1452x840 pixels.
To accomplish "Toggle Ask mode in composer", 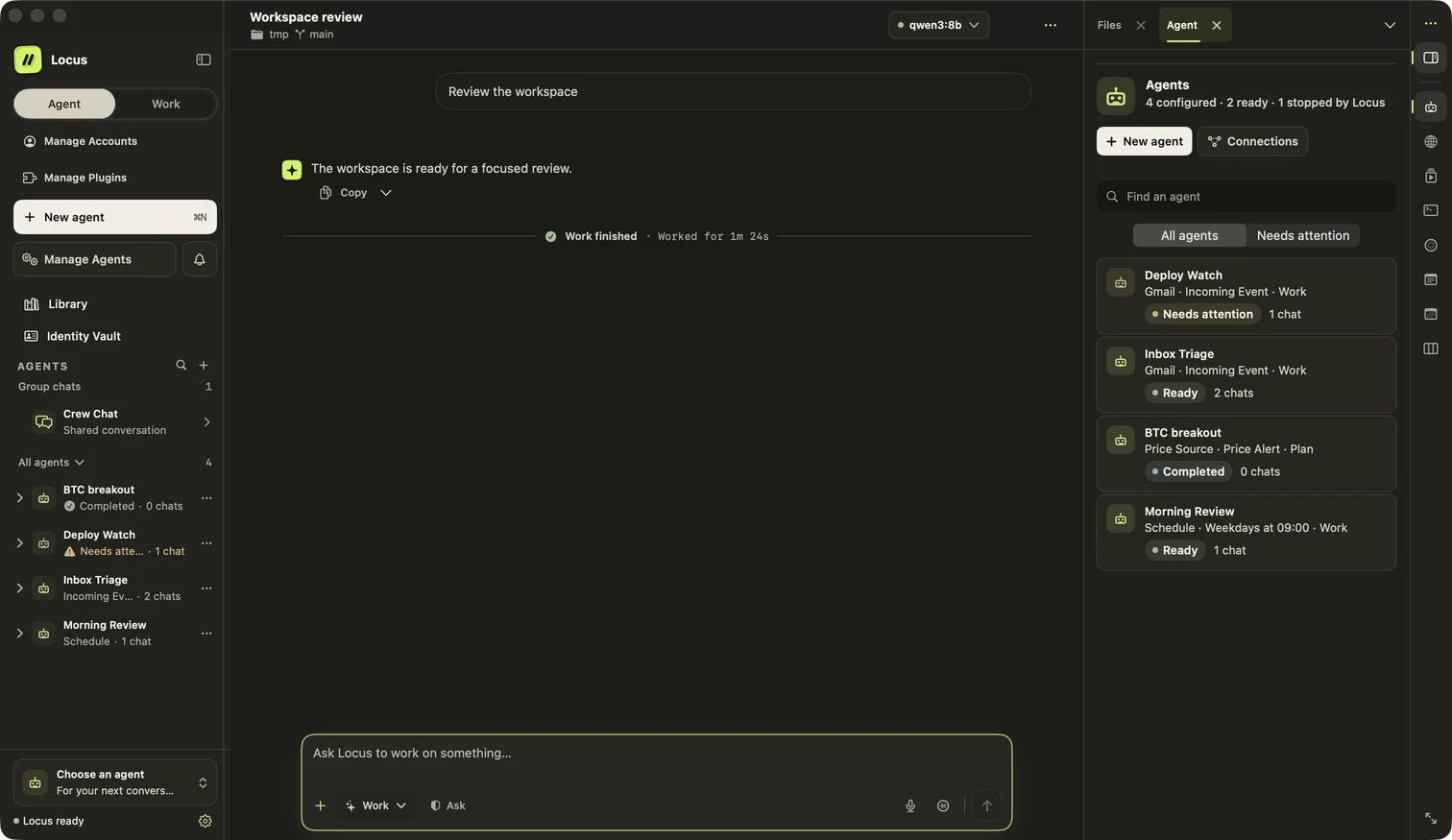I will point(448,805).
